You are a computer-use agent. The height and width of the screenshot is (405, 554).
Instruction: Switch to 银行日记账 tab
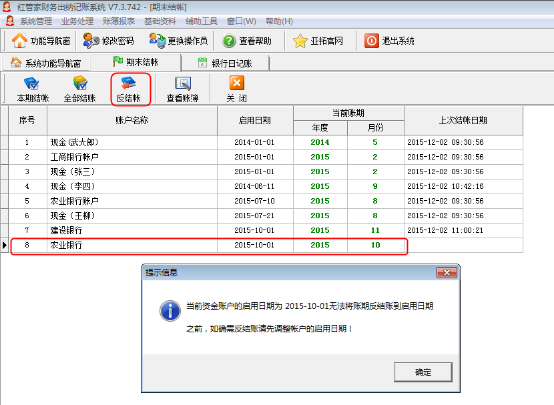click(x=225, y=63)
